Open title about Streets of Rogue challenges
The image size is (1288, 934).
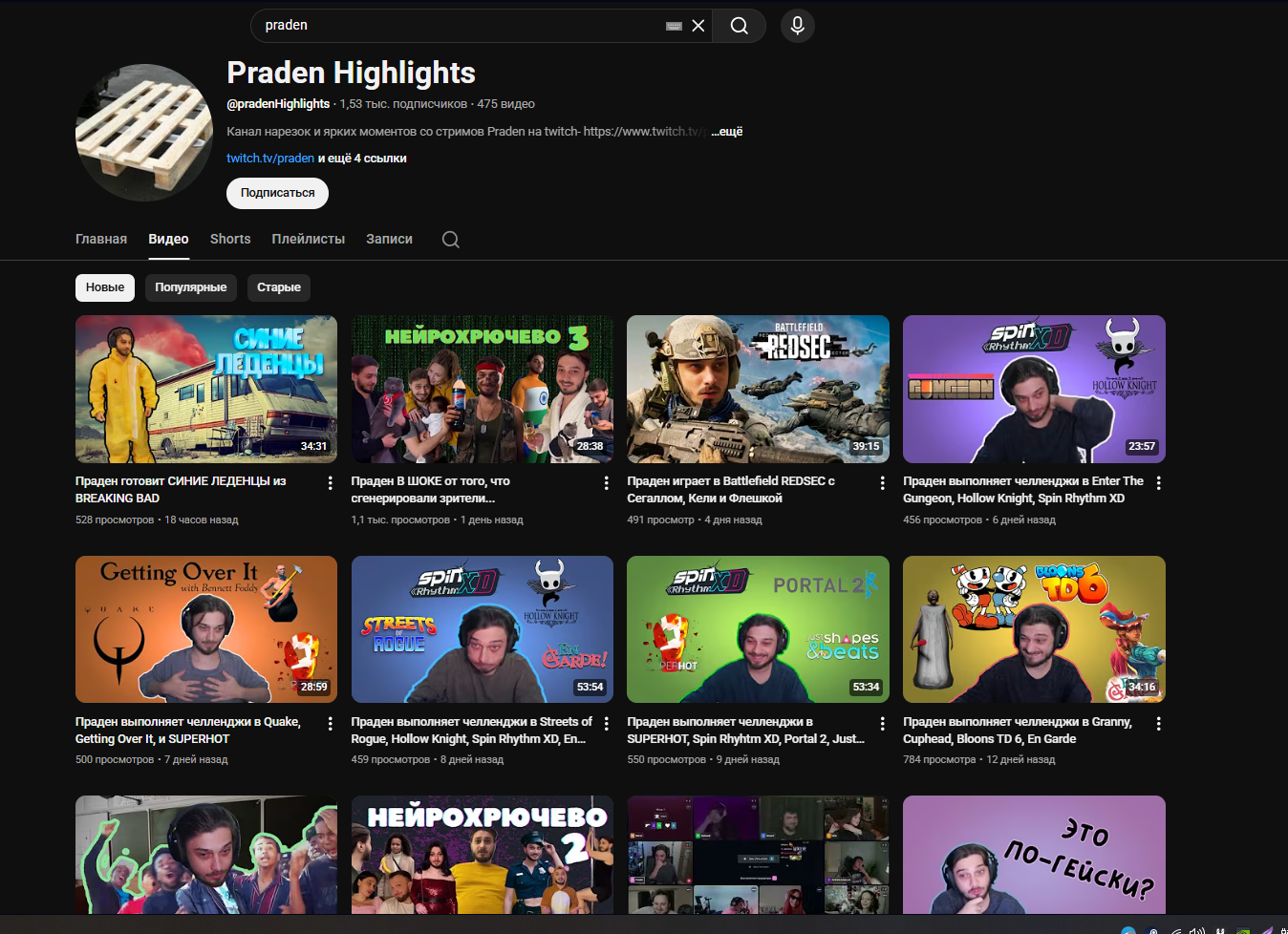point(472,731)
